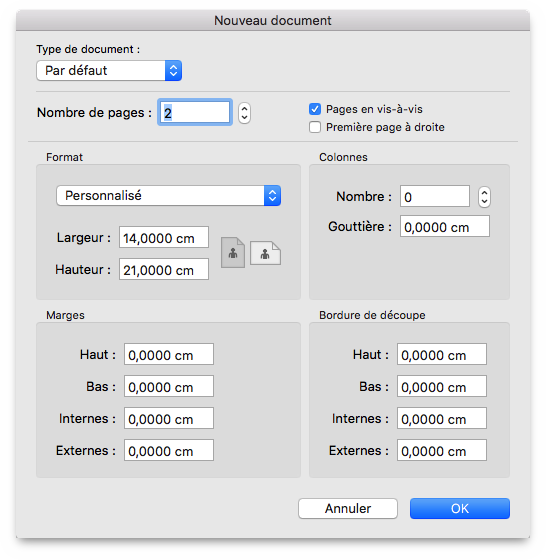Click Bordure de découpe Externes field
This screenshot has height=560, width=546.
(442, 450)
